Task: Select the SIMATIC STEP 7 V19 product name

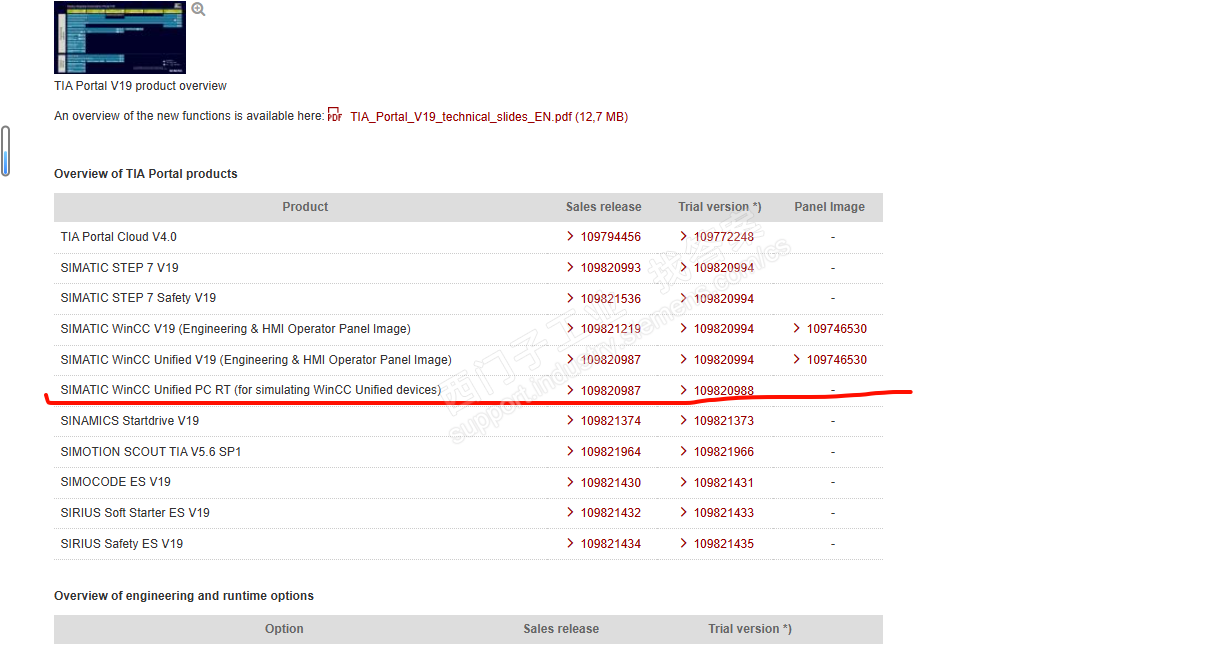Action: click(x=120, y=268)
